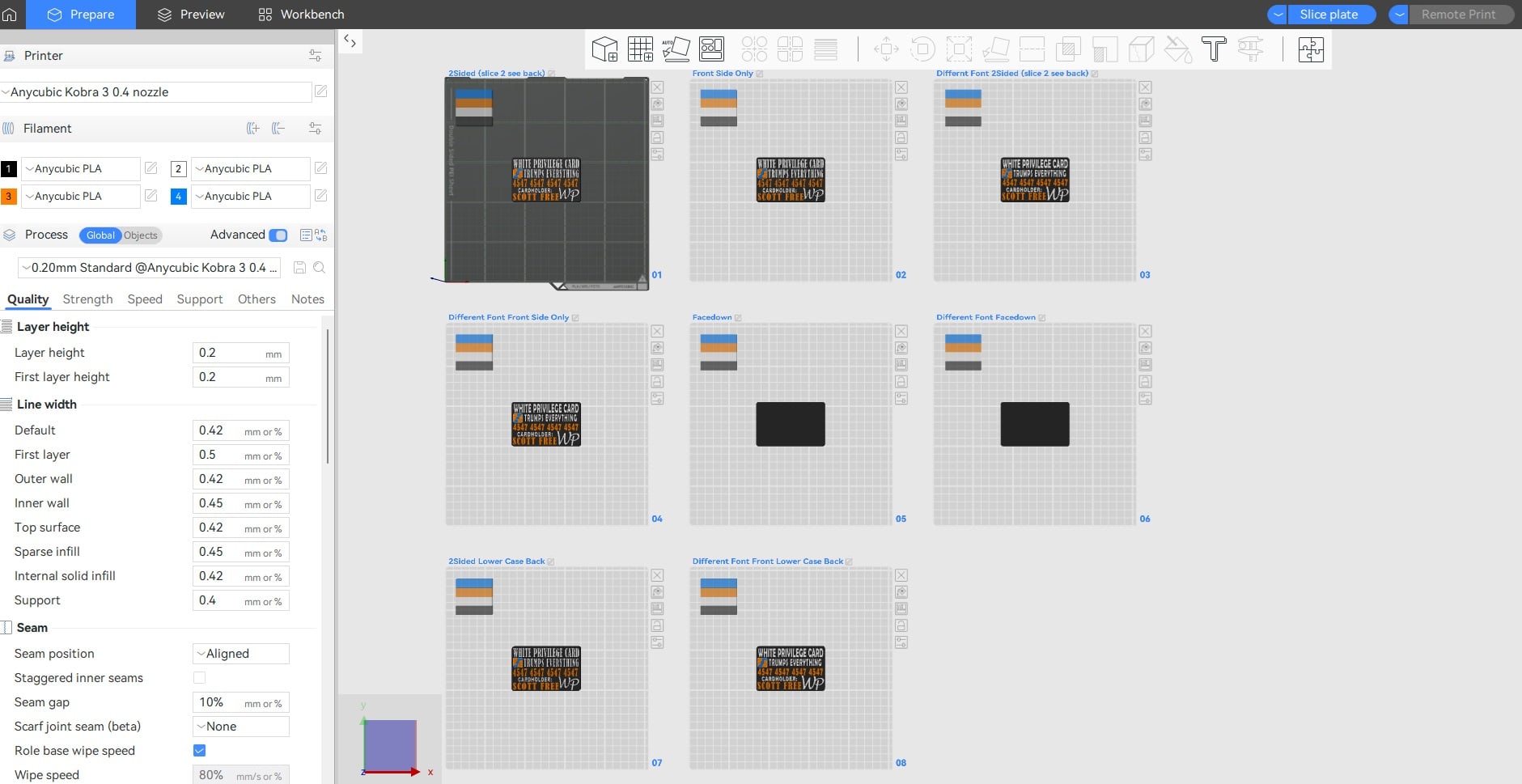The width and height of the screenshot is (1522, 784).
Task: Click filament 3 orange color swatch
Action: (x=9, y=196)
